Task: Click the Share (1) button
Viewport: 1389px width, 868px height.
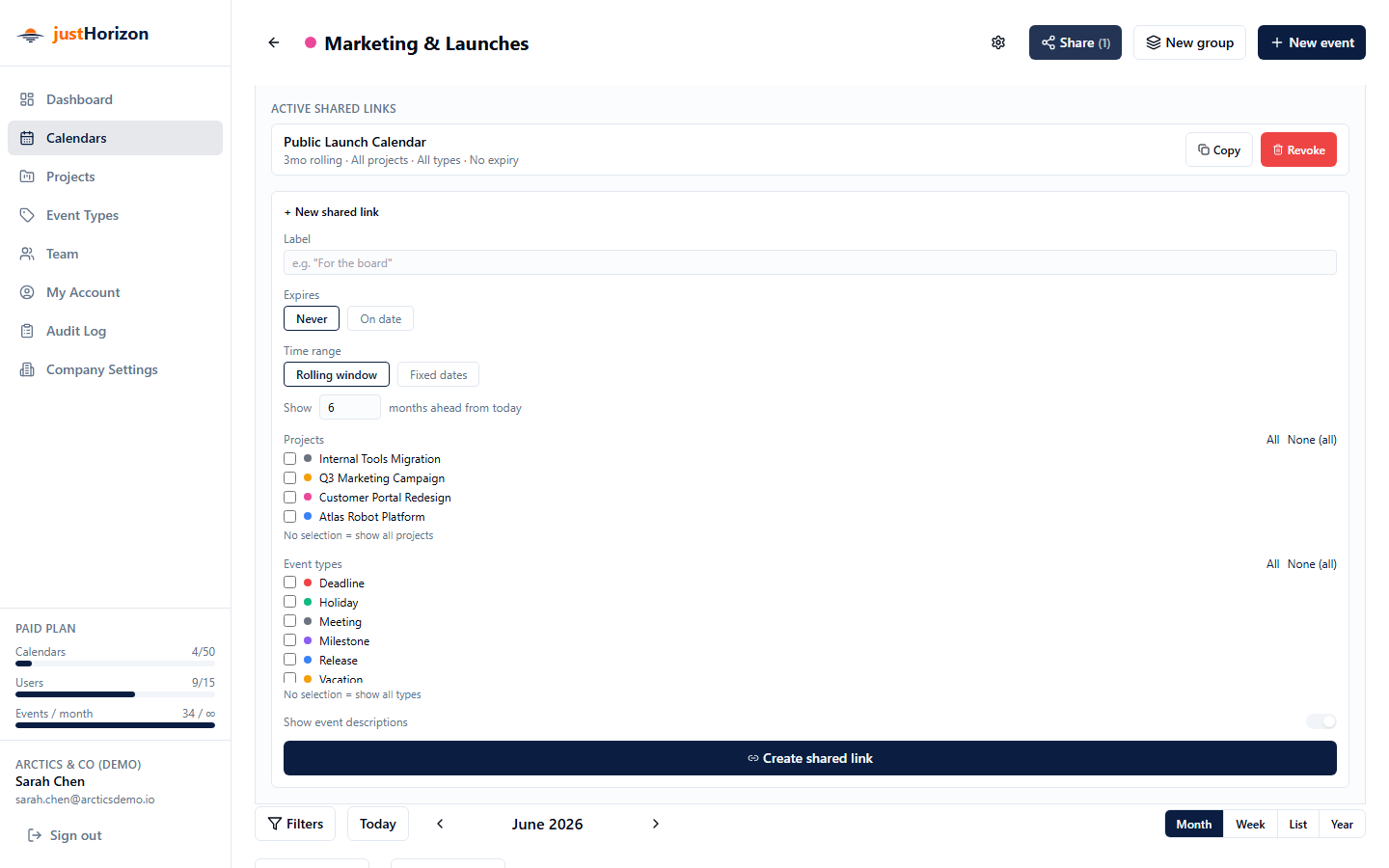Action: (1076, 42)
